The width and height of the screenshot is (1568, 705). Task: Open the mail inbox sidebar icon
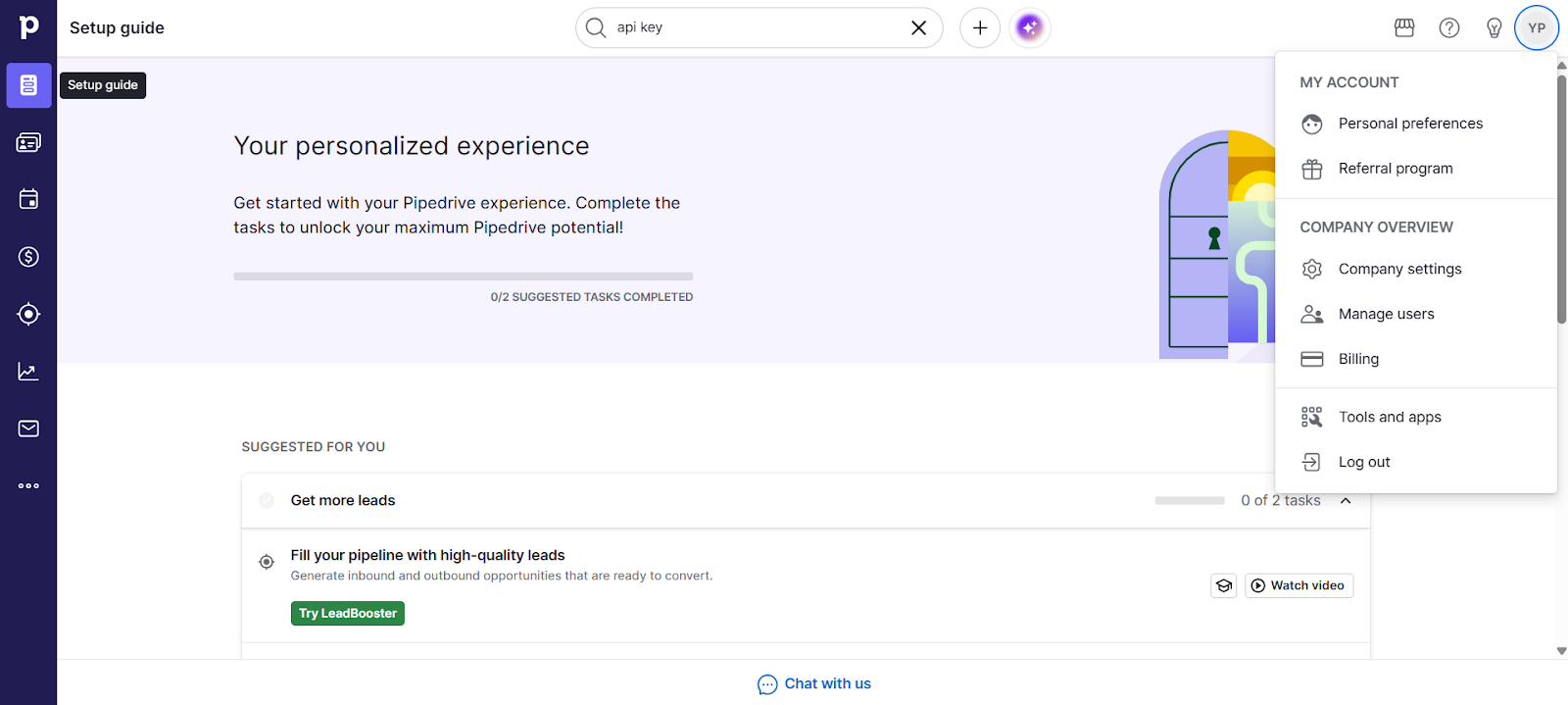pyautogui.click(x=28, y=428)
